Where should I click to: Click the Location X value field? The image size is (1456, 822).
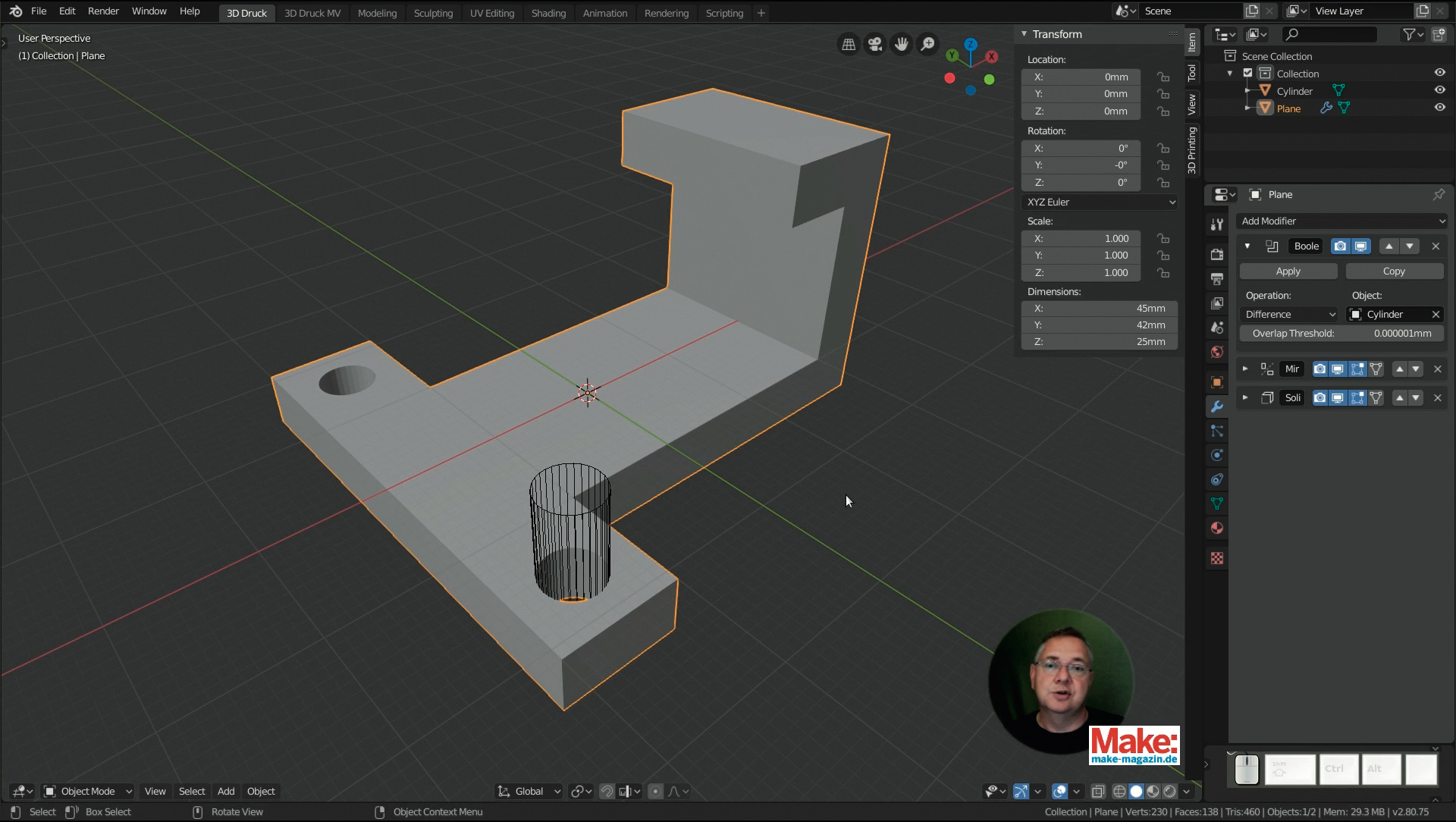(1081, 77)
